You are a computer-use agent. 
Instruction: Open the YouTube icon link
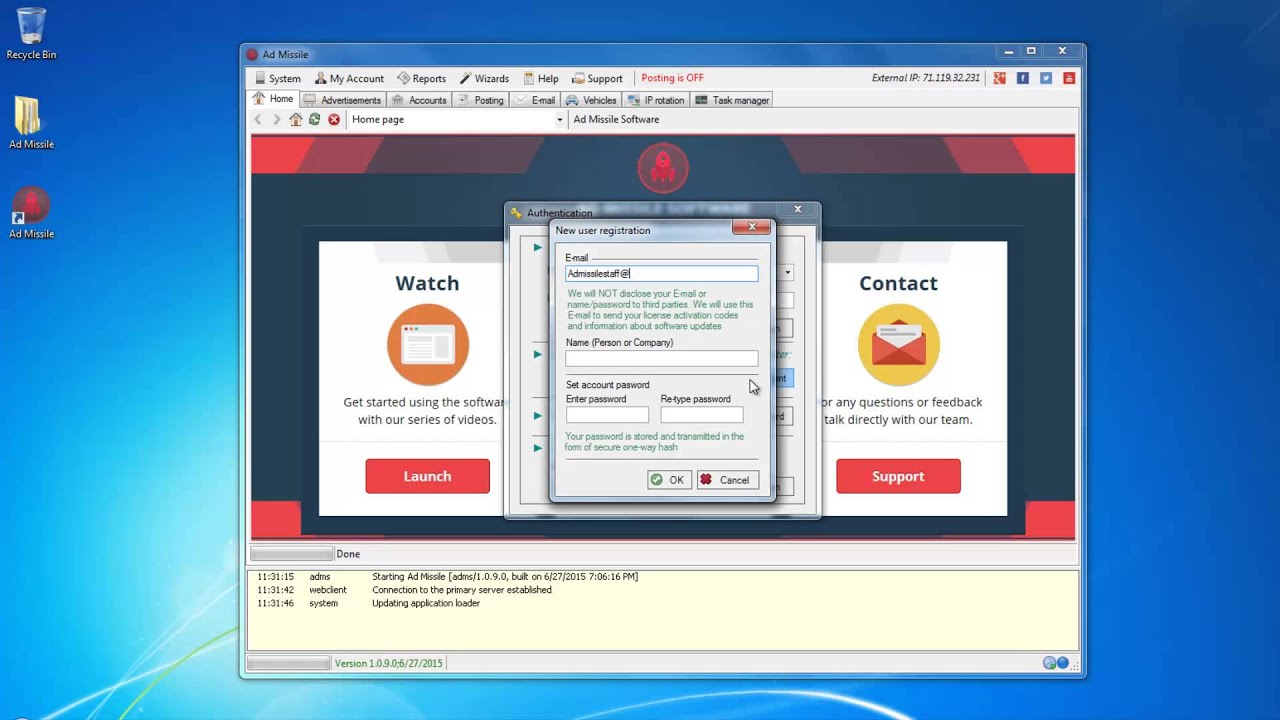tap(1069, 78)
